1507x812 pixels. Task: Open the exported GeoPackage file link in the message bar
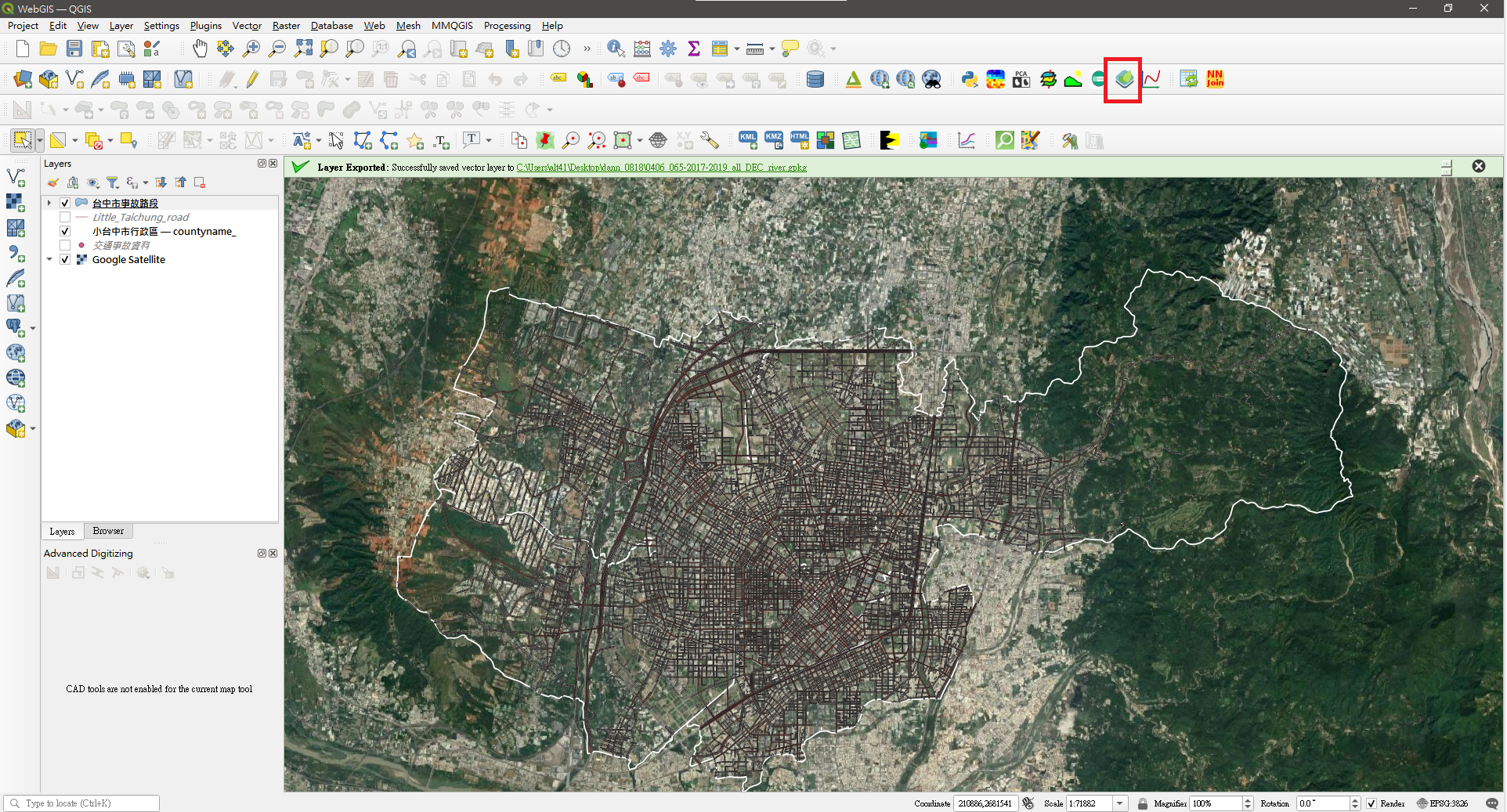coord(660,167)
